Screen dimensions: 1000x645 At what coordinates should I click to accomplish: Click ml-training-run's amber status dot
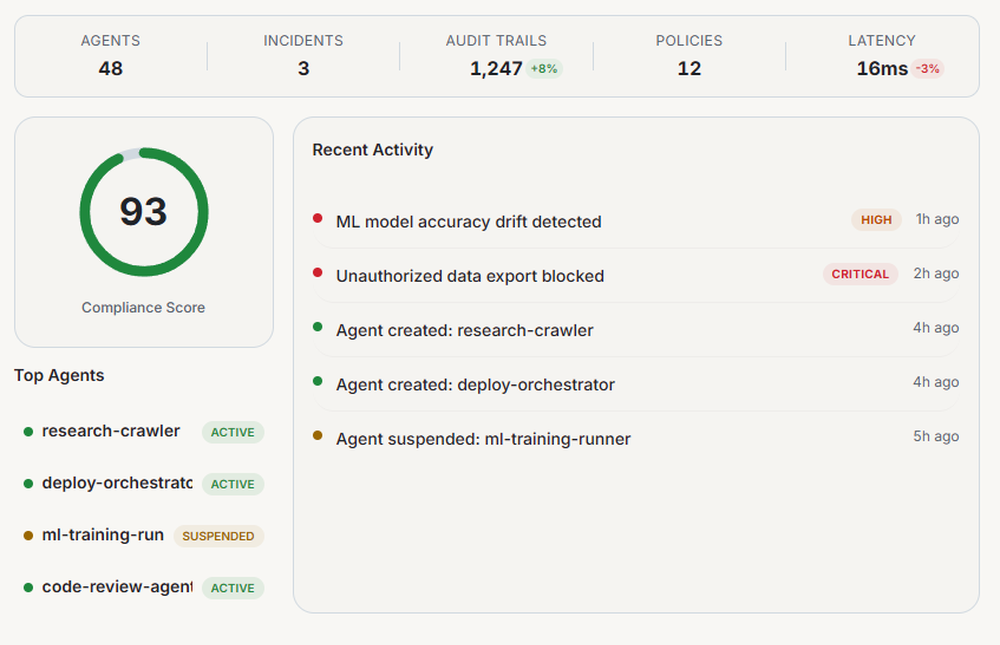28,536
